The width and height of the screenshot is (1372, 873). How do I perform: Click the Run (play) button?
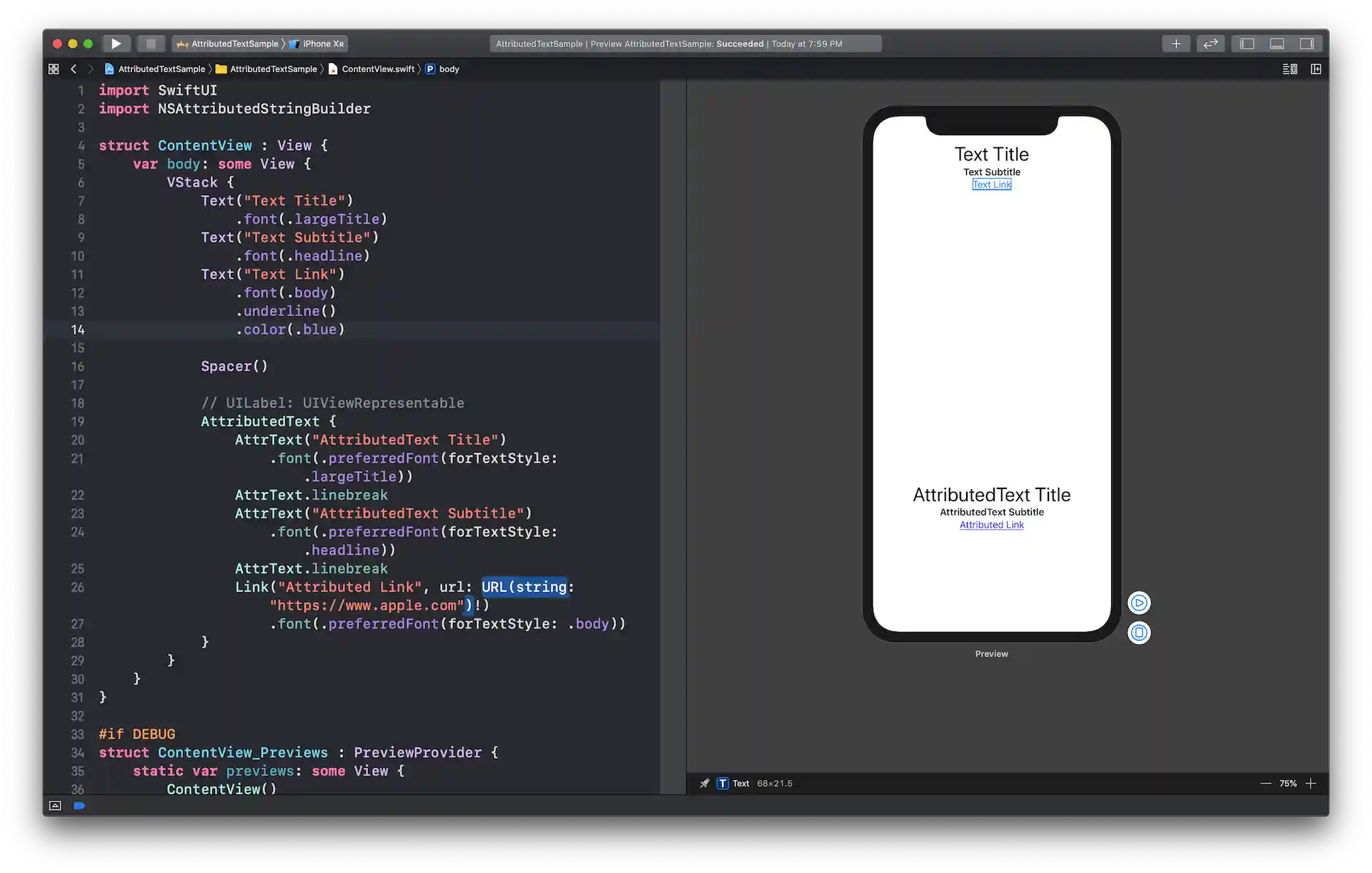point(116,44)
